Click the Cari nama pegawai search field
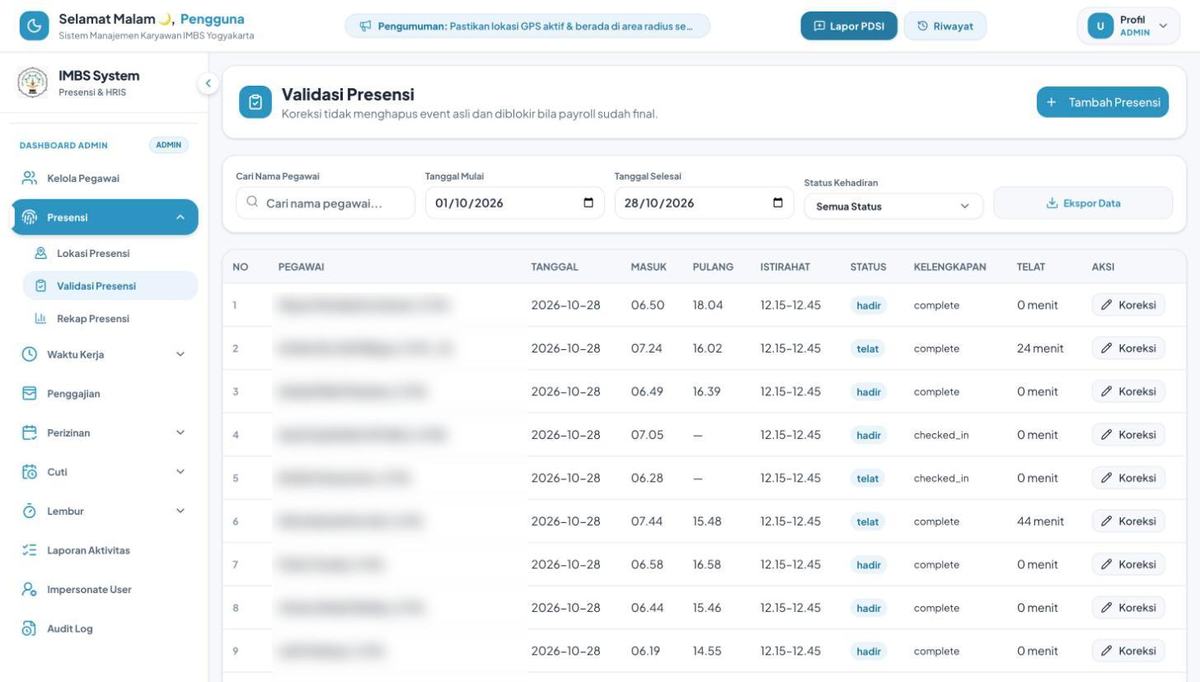Image resolution: width=1200 pixels, height=682 pixels. (x=325, y=203)
